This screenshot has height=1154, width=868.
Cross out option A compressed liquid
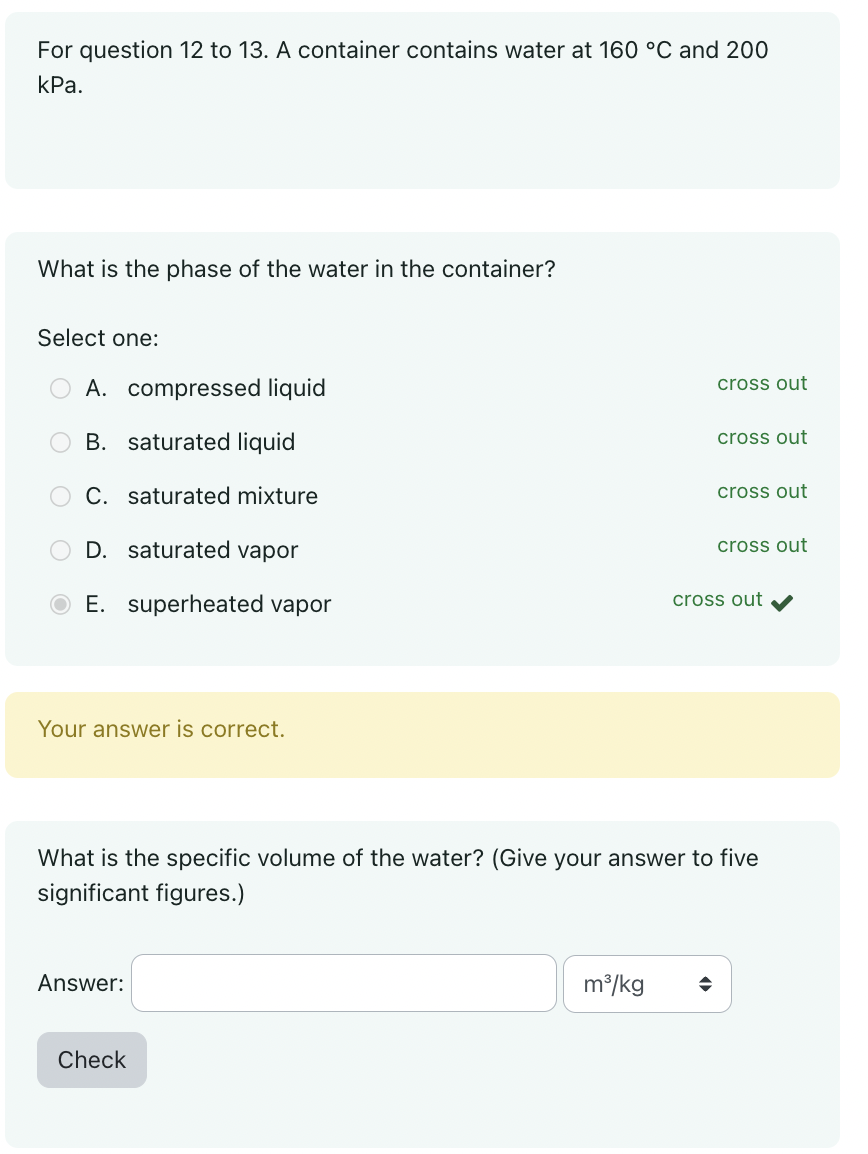pyautogui.click(x=762, y=383)
